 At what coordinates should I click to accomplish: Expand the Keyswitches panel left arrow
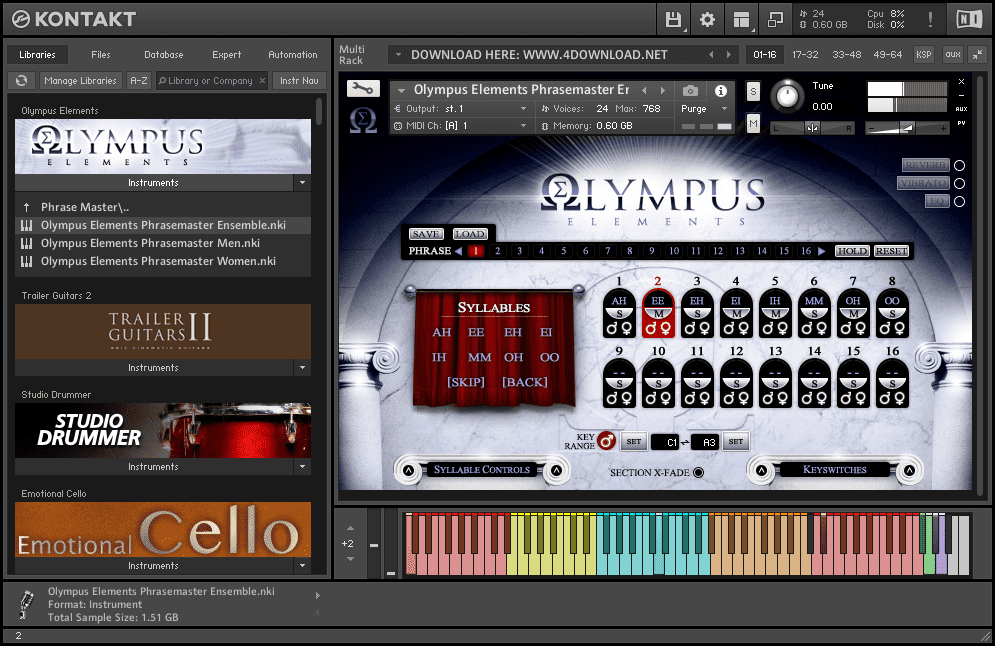(761, 470)
